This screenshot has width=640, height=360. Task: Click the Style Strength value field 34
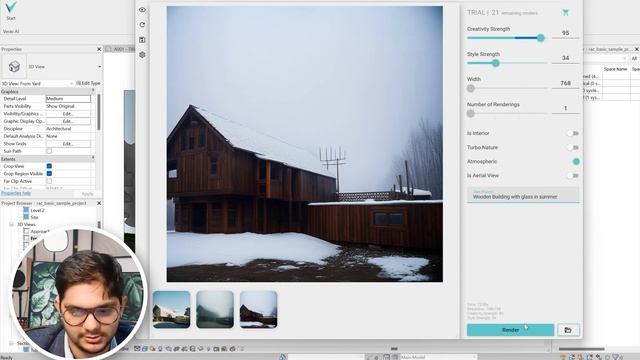point(565,58)
